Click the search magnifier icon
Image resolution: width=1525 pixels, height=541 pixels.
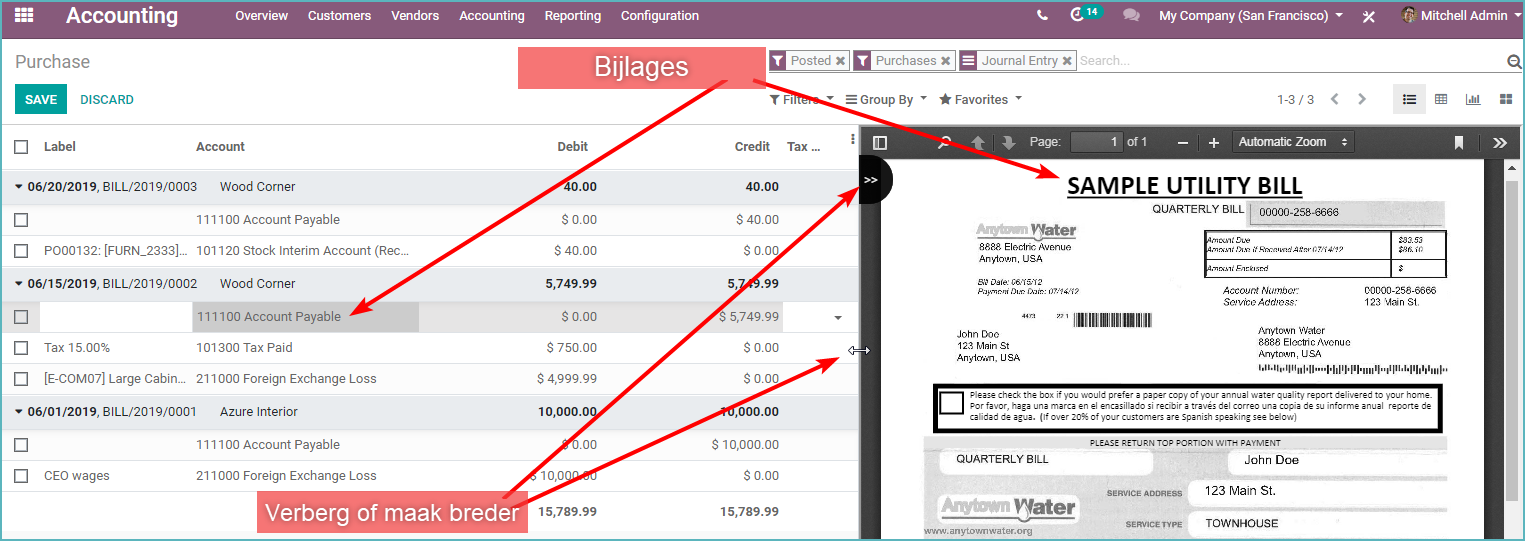[1514, 62]
